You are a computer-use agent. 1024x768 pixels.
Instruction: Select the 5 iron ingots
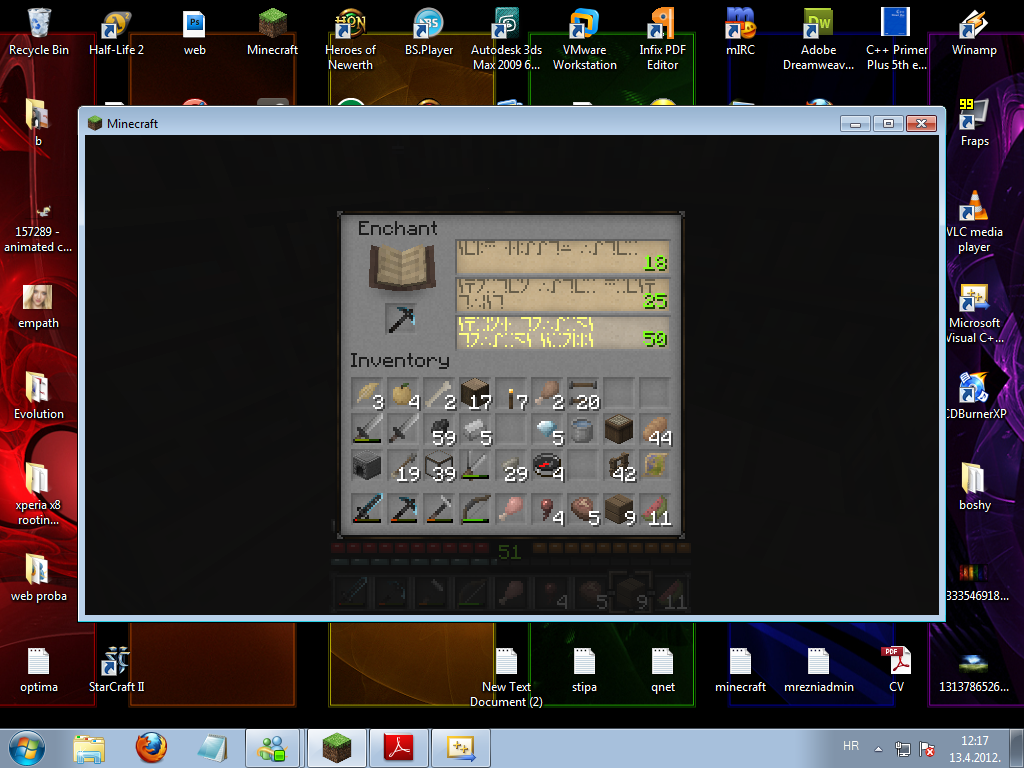tap(475, 432)
